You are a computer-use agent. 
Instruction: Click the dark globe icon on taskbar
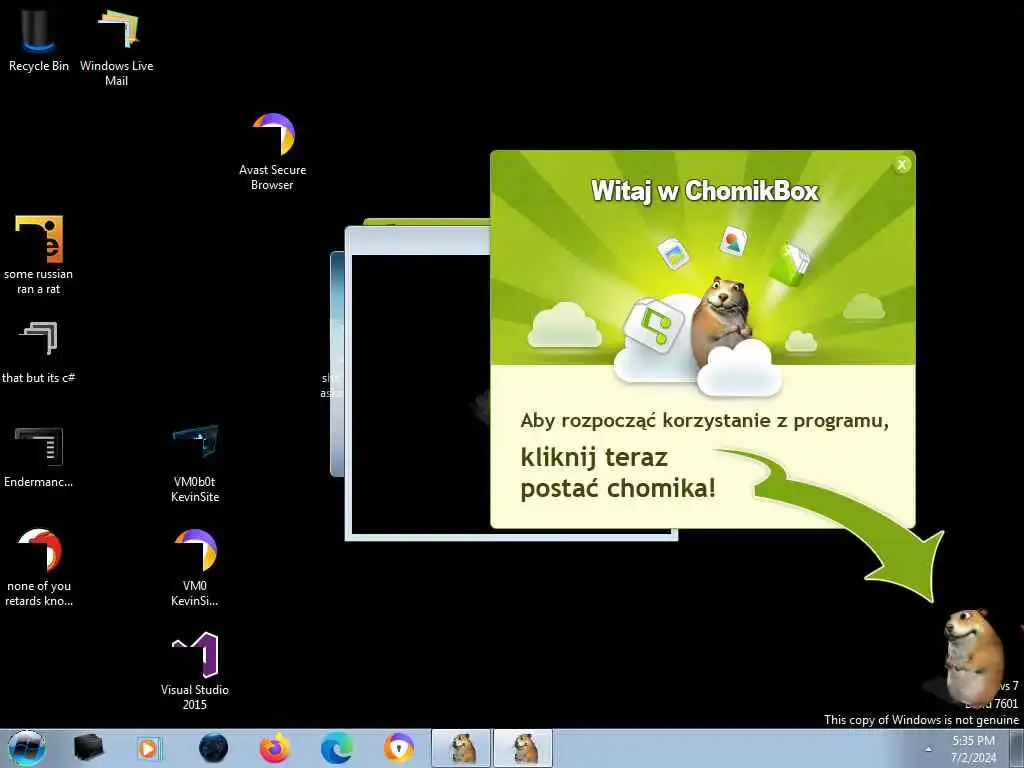click(213, 748)
